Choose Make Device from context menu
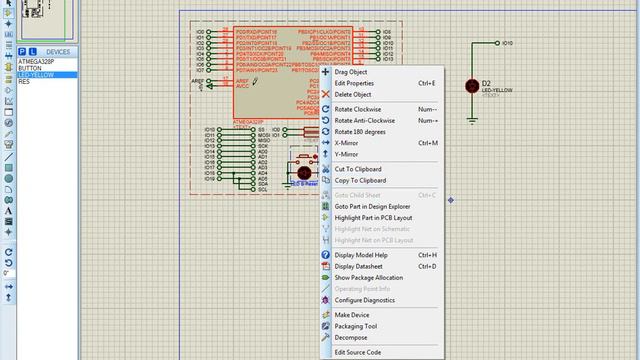The height and width of the screenshot is (360, 640). [x=382, y=315]
